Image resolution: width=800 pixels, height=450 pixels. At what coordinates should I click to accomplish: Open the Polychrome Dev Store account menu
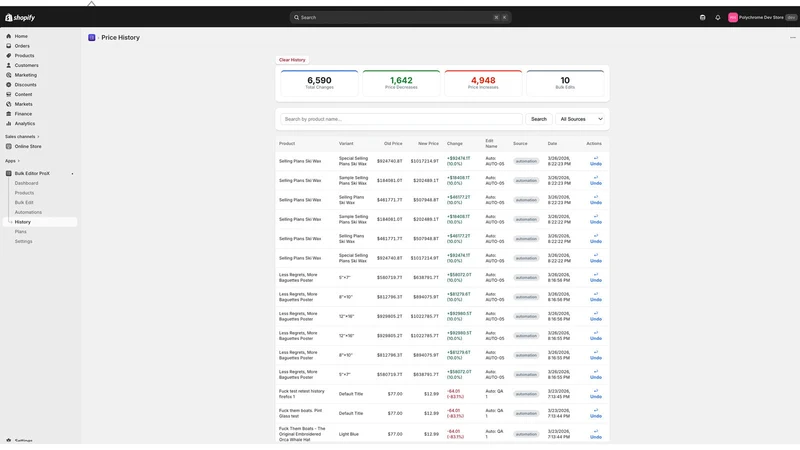[762, 17]
